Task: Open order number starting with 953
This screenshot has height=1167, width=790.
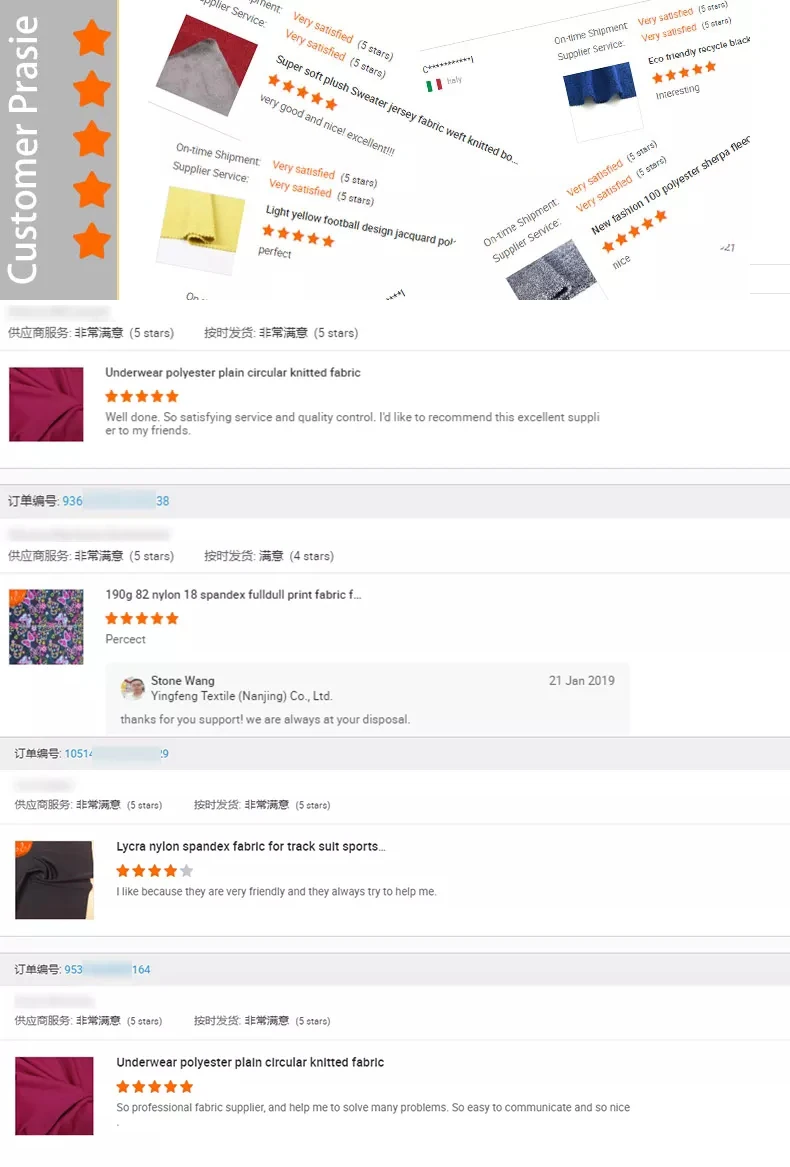Action: [107, 969]
